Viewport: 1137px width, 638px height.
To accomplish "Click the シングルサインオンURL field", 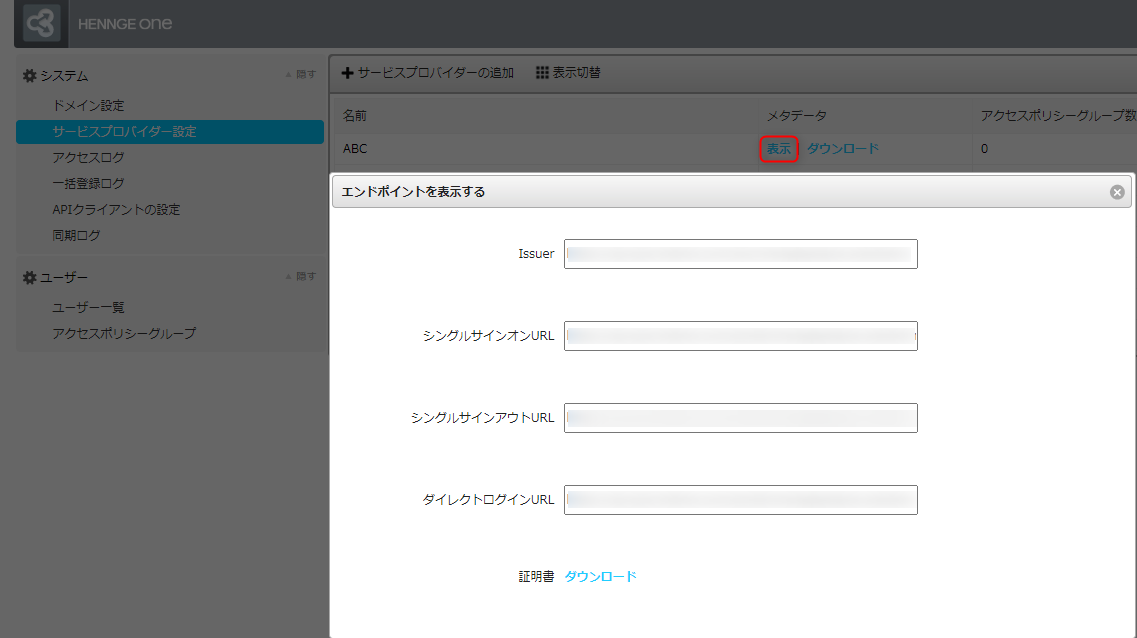I will tap(740, 336).
